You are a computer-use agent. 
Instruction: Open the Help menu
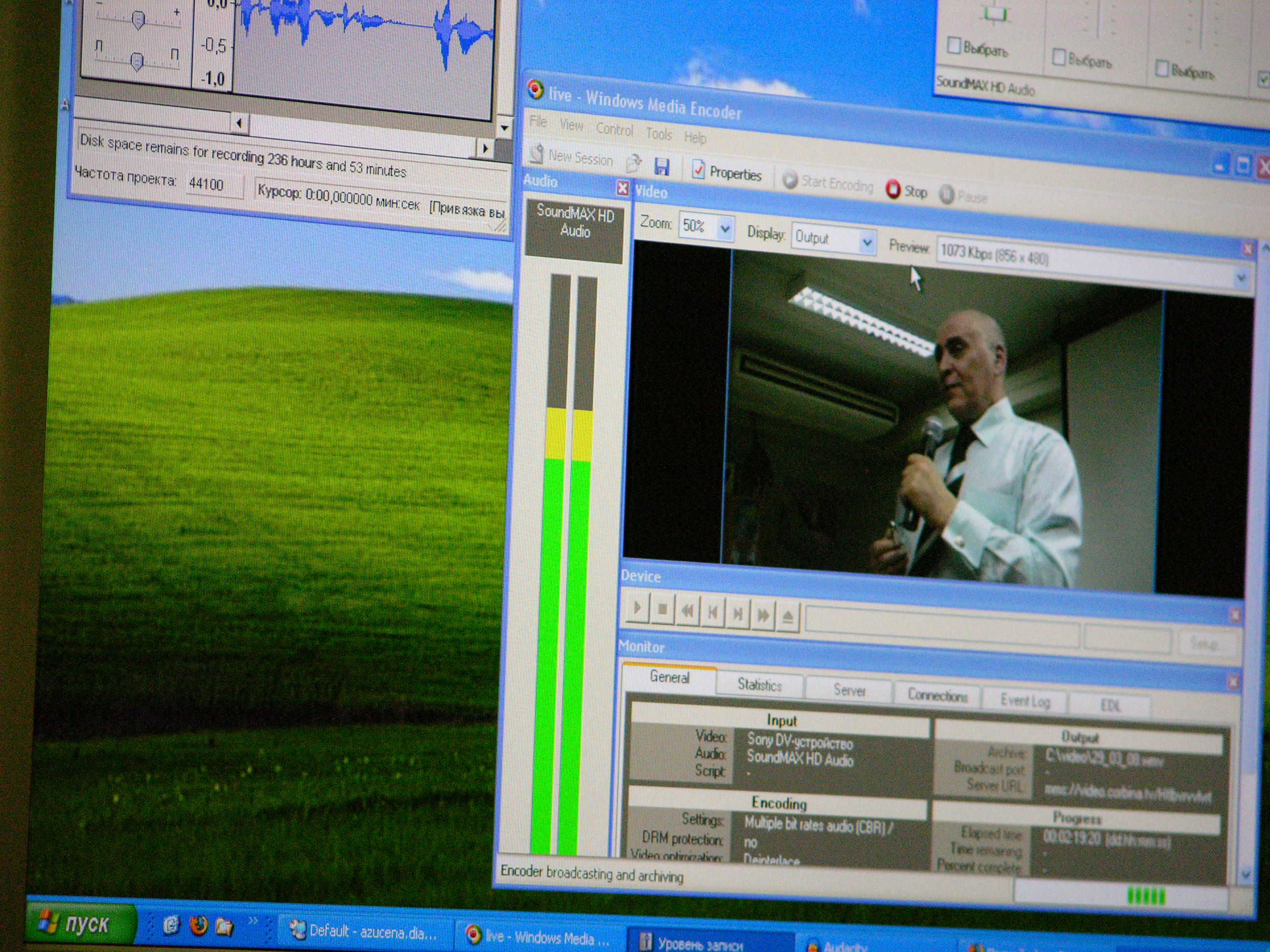point(695,138)
